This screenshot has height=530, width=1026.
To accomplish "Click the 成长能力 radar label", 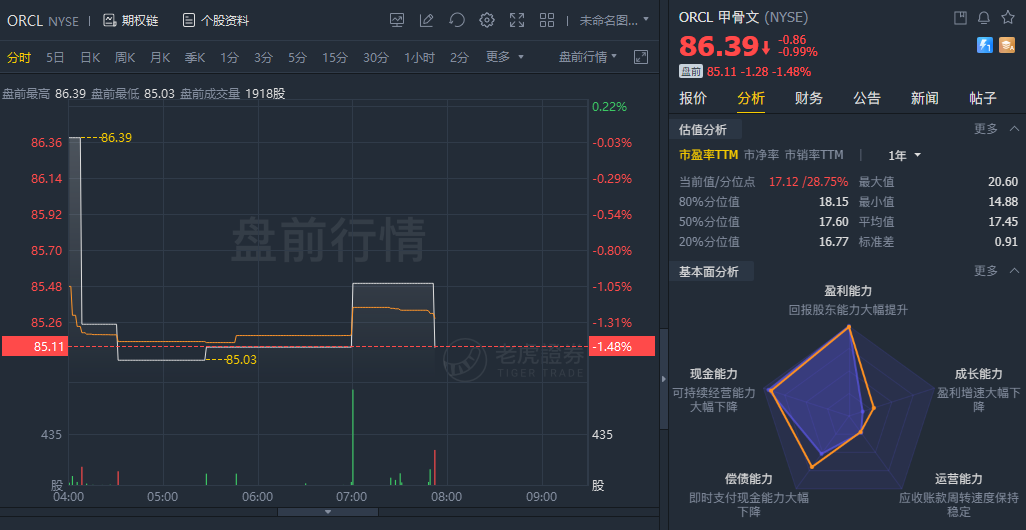I will click(x=978, y=374).
